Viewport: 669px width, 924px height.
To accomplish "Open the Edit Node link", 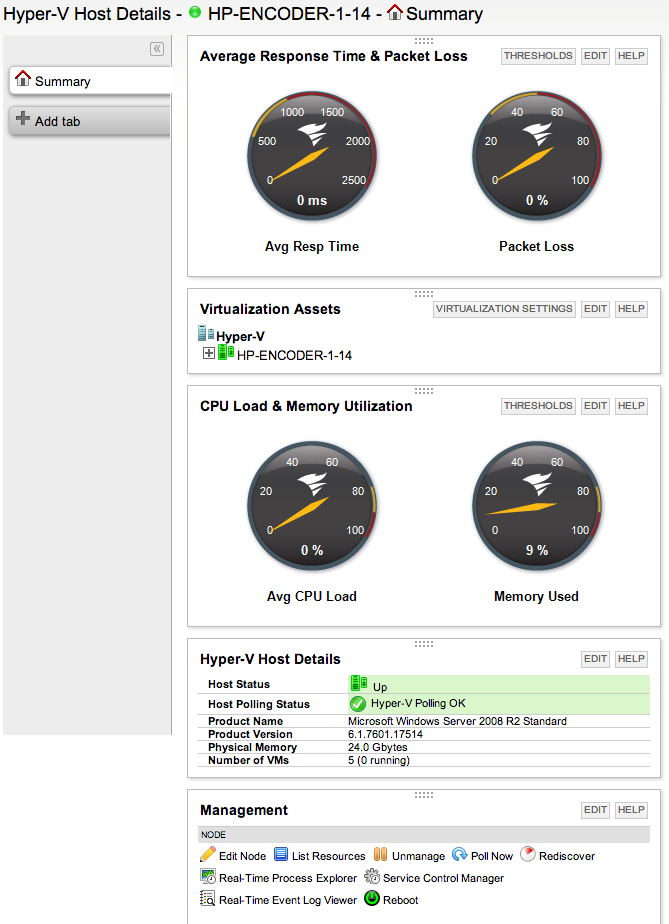I will click(242, 856).
